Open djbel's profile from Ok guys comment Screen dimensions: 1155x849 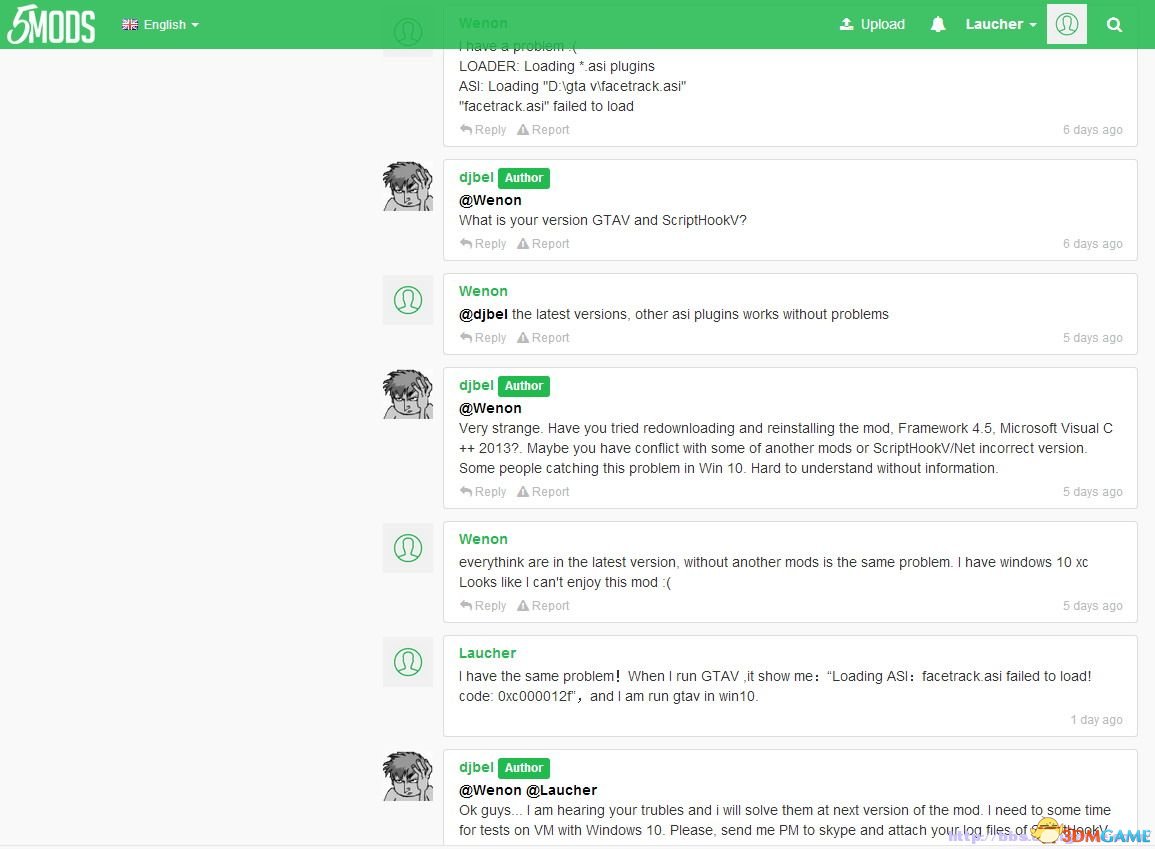476,767
